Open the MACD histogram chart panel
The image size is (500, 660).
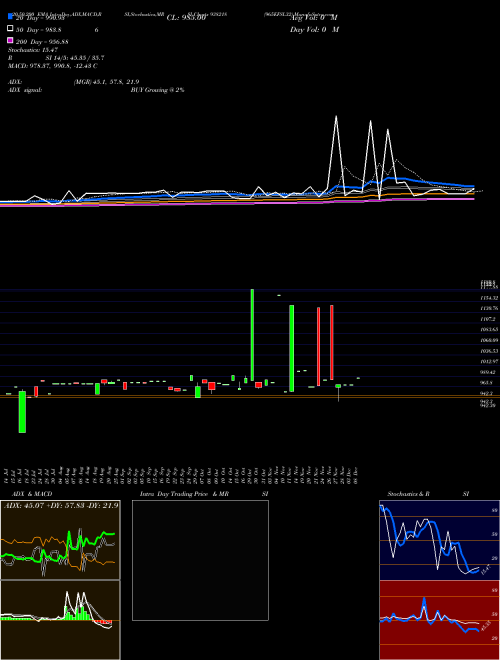coord(60,620)
